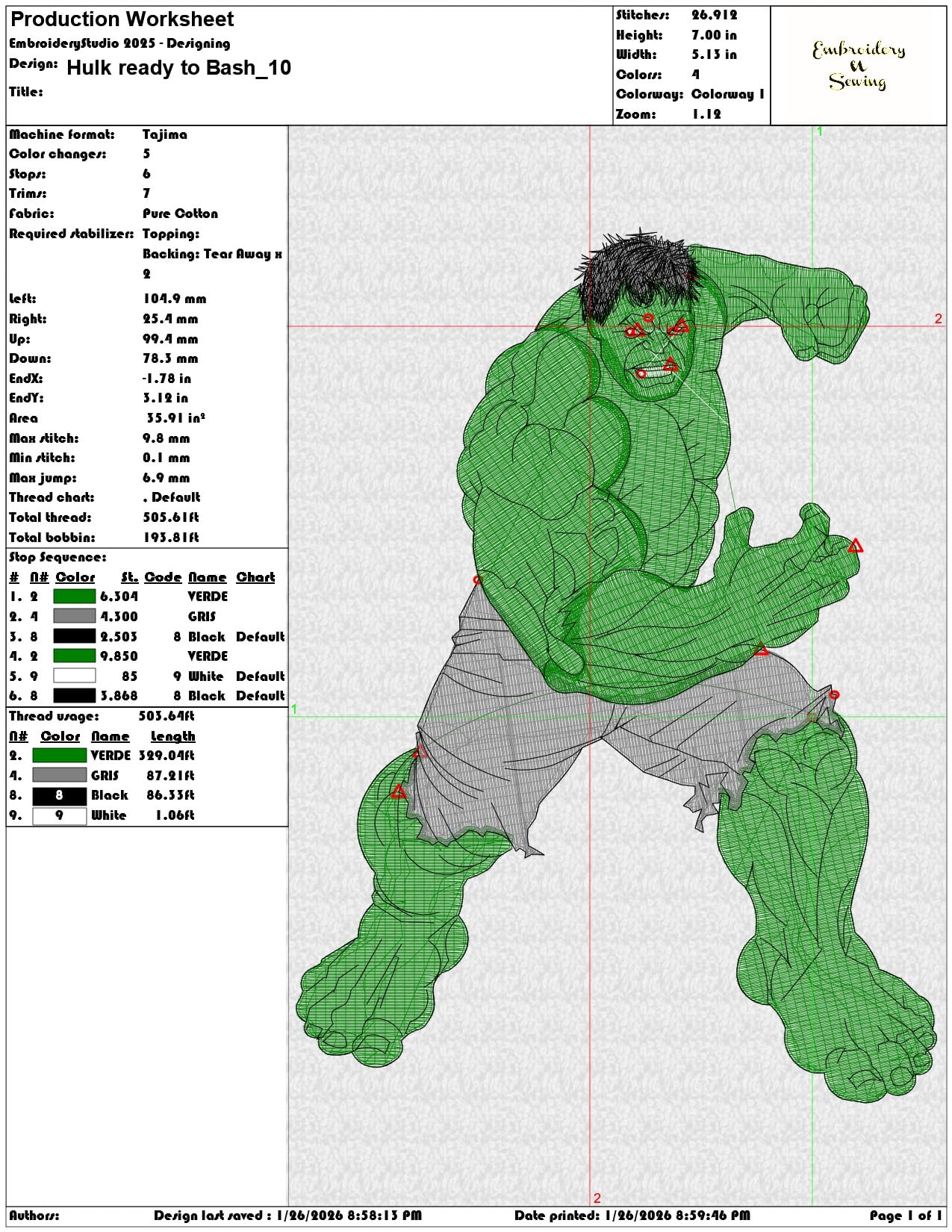Image resolution: width=952 pixels, height=1232 pixels.
Task: Click the stitch count 4.300 for GRIS
Action: point(119,617)
